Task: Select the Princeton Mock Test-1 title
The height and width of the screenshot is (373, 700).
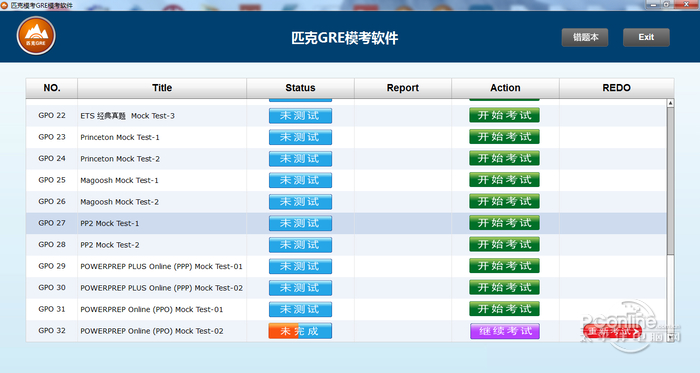Action: pos(120,137)
